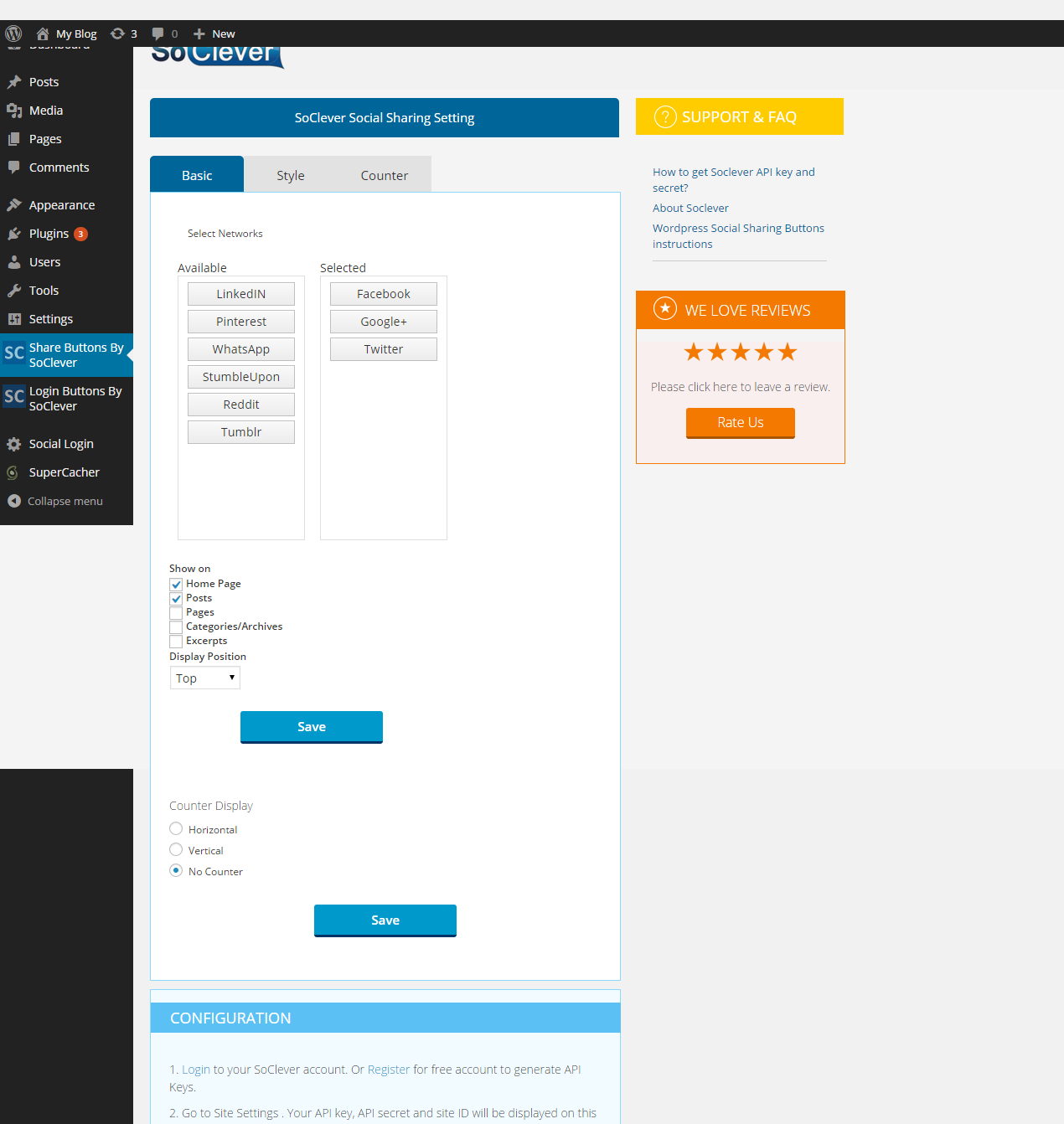Click the updates refresh icon

pos(117,34)
